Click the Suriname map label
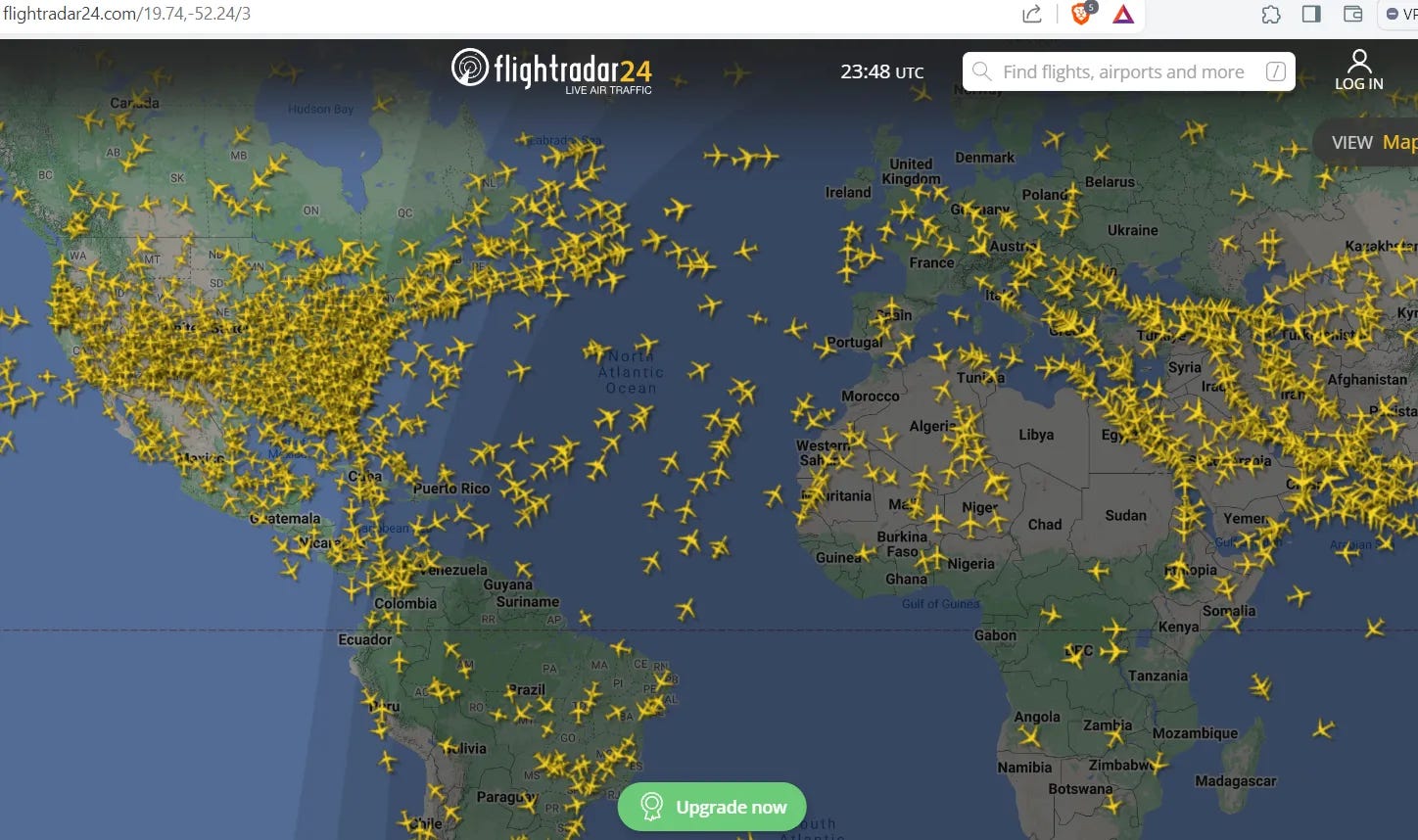 click(x=528, y=602)
